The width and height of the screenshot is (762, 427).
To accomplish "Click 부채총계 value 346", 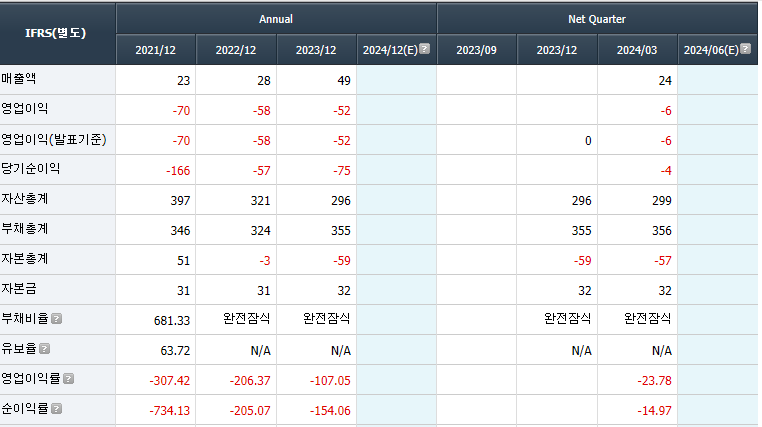I will tap(180, 231).
